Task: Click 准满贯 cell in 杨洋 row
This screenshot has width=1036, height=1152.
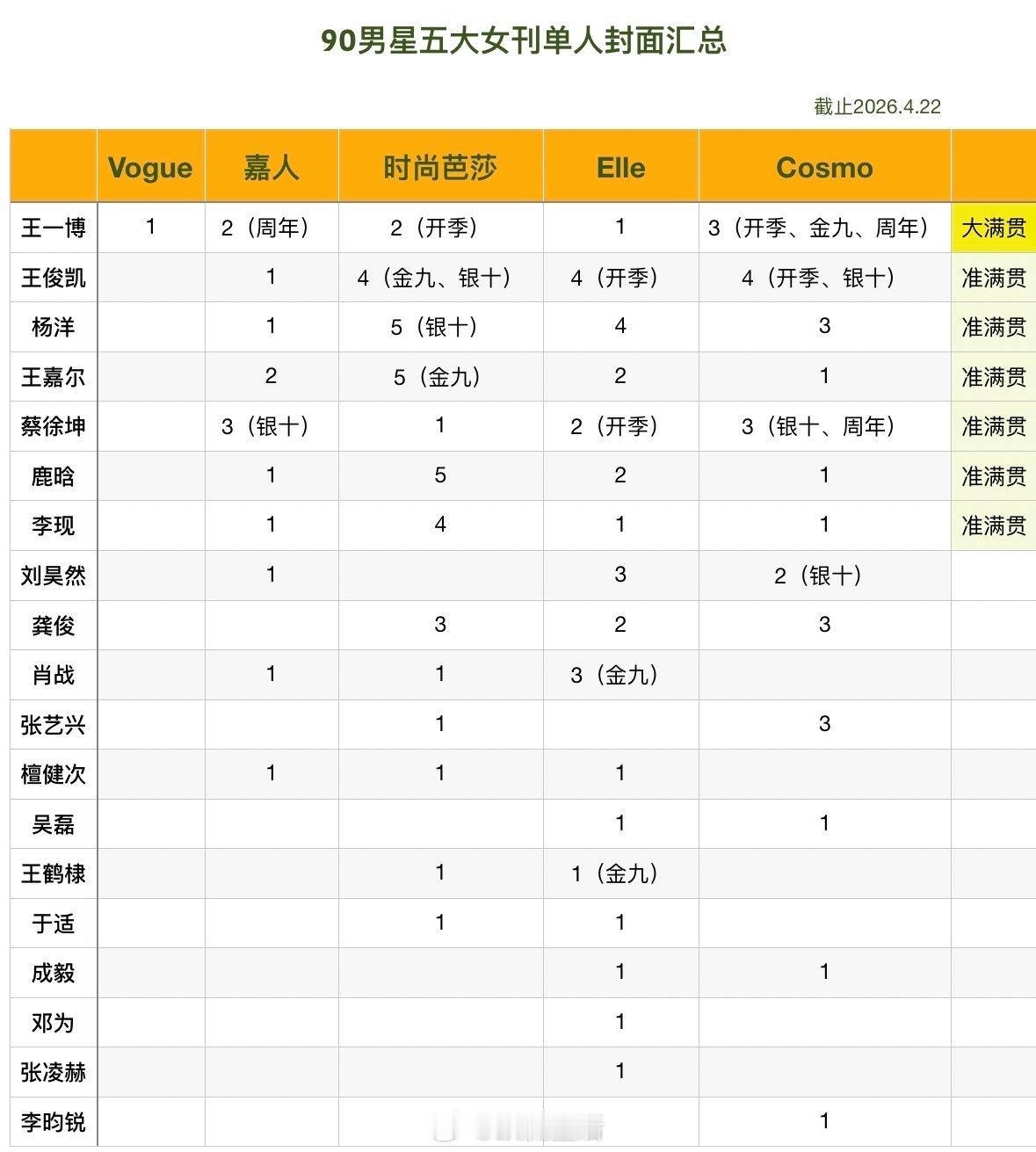Action: pos(994,328)
